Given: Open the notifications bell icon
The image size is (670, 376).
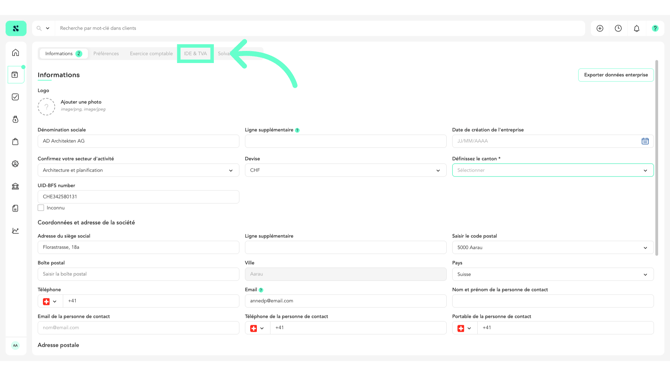Looking at the screenshot, I should [x=637, y=28].
